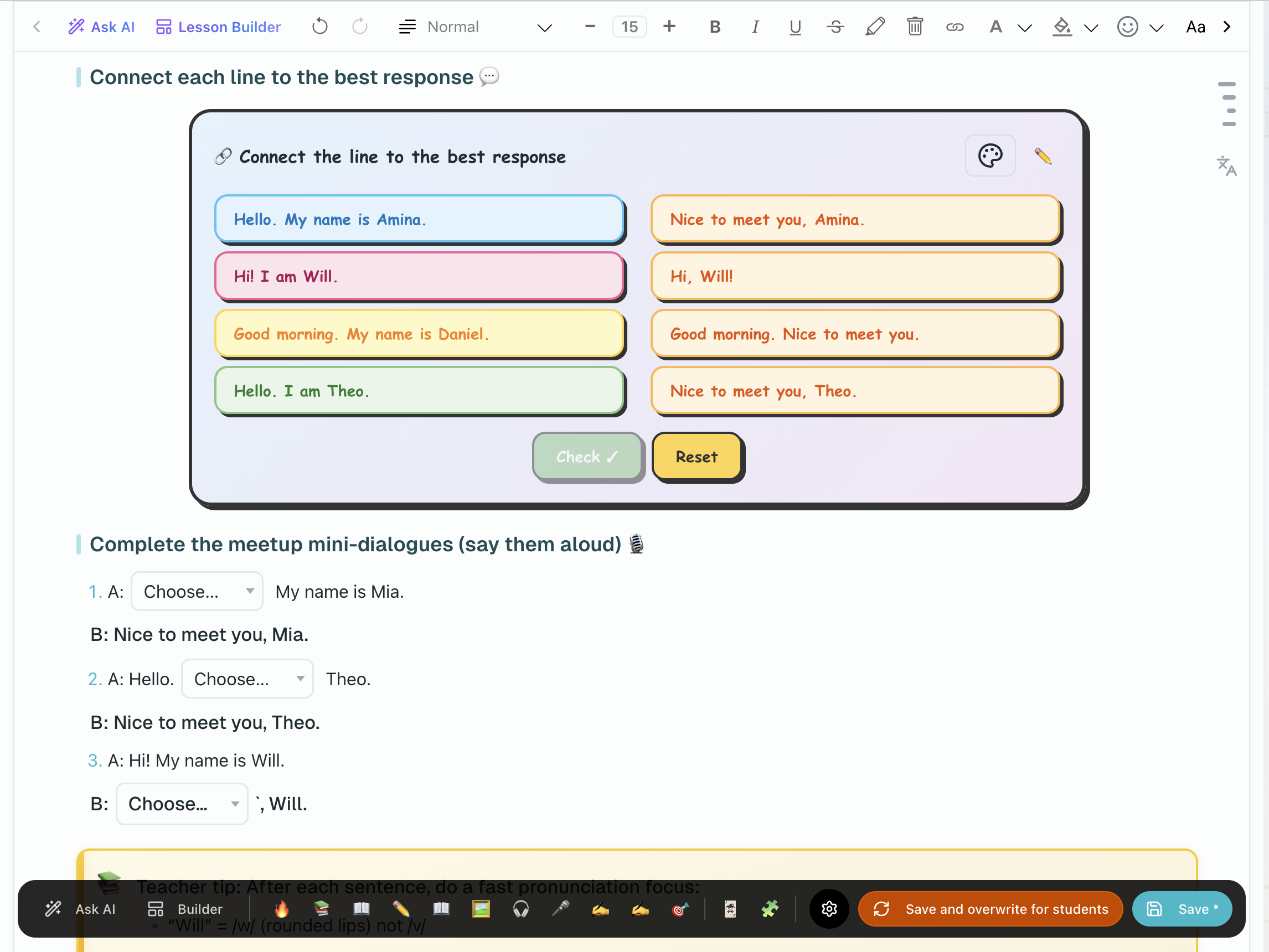Expand the emoji dropdown arrow

tap(1157, 28)
